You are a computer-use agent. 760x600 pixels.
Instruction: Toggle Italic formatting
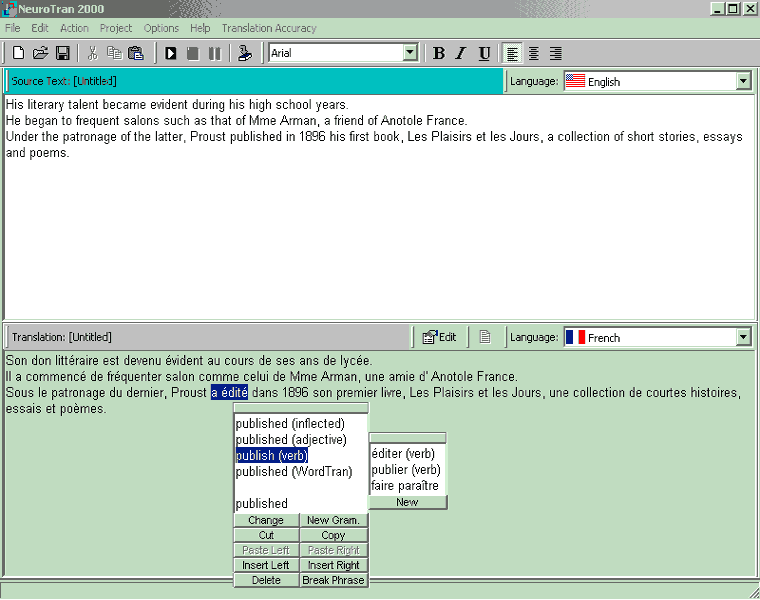pos(461,53)
